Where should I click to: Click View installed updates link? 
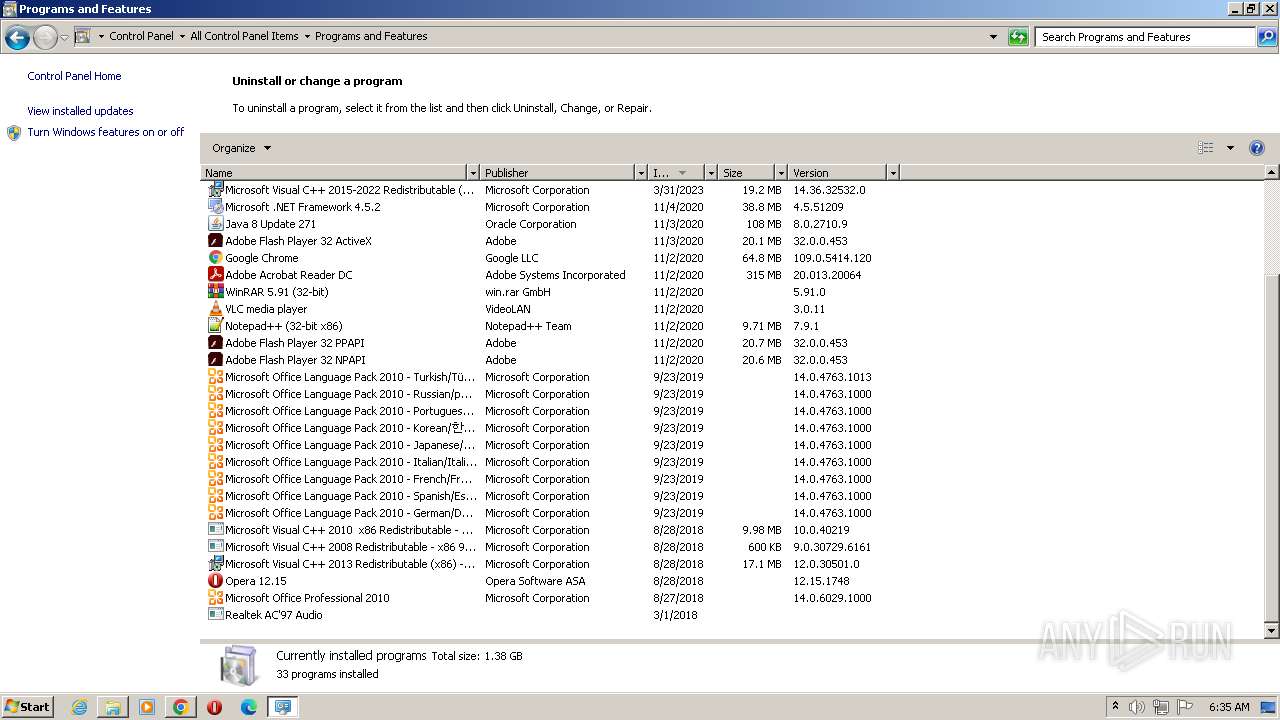(x=80, y=111)
